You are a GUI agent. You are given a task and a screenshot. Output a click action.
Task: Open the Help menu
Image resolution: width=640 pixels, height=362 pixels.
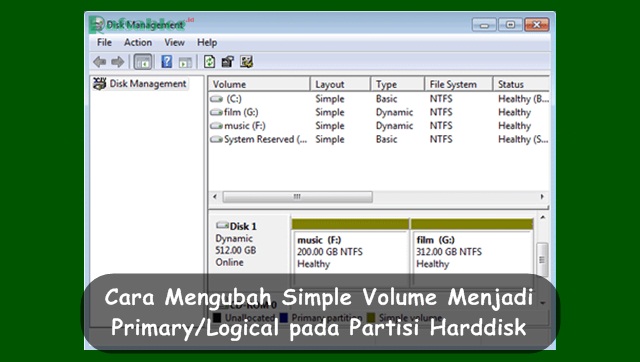click(207, 42)
